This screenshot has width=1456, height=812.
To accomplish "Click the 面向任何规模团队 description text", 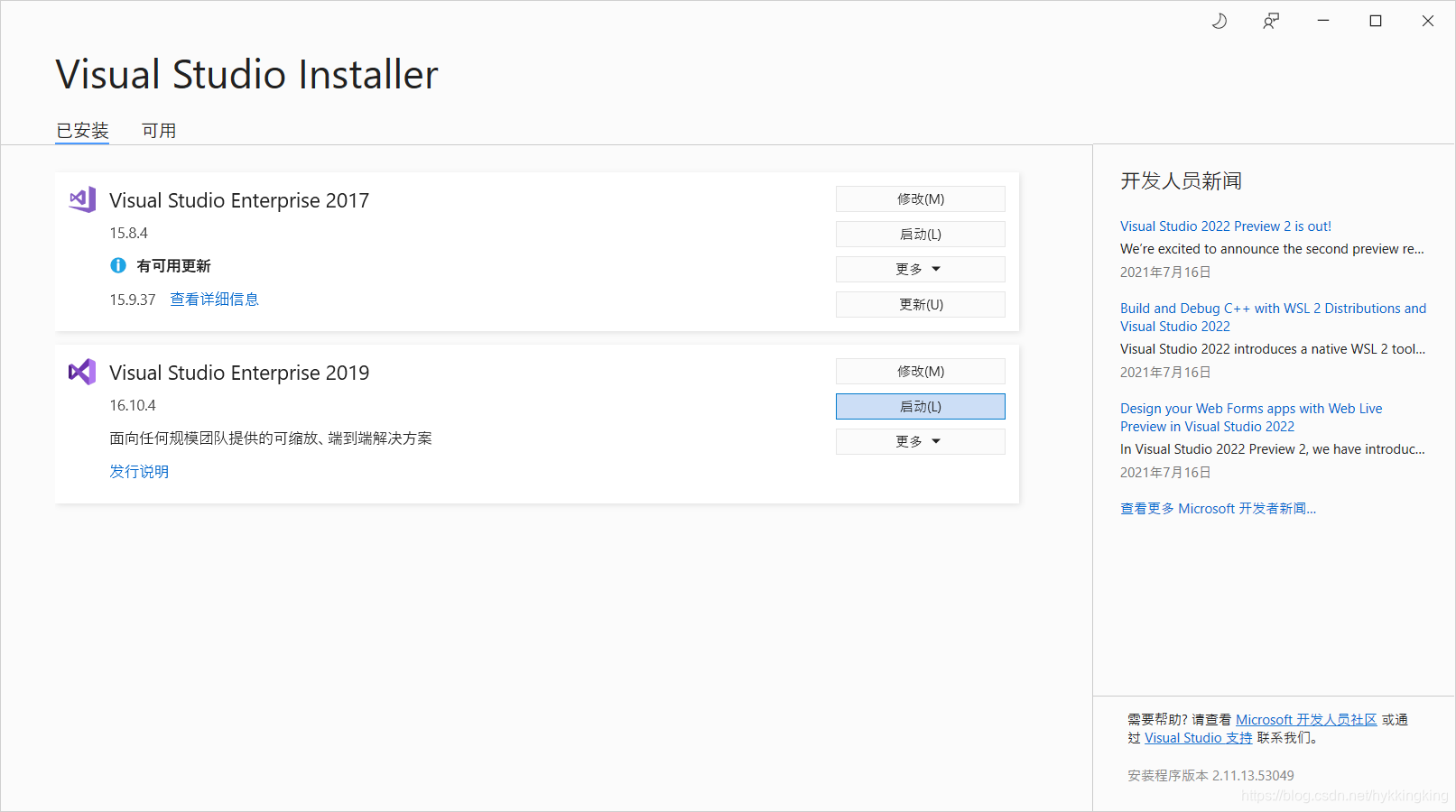I will click(271, 438).
